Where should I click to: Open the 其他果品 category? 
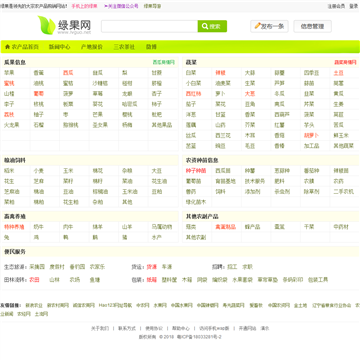click(x=162, y=125)
